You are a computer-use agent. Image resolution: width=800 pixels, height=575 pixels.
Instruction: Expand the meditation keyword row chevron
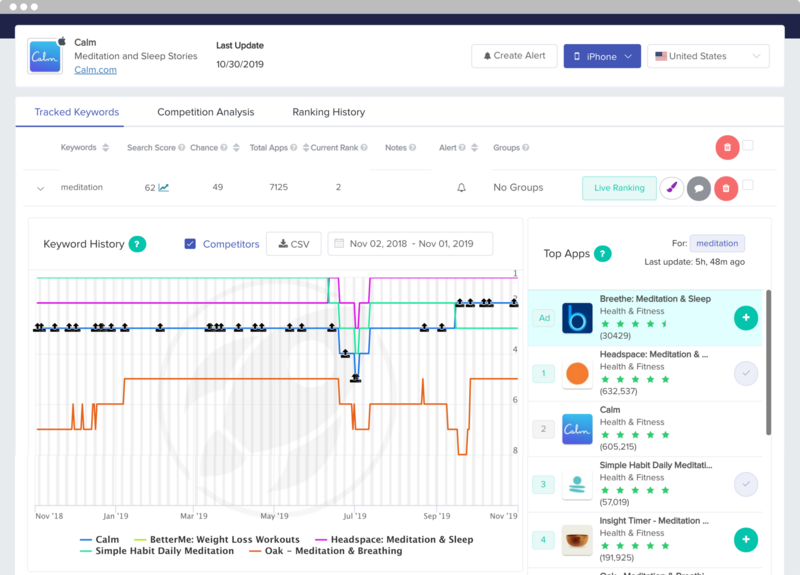tap(41, 188)
